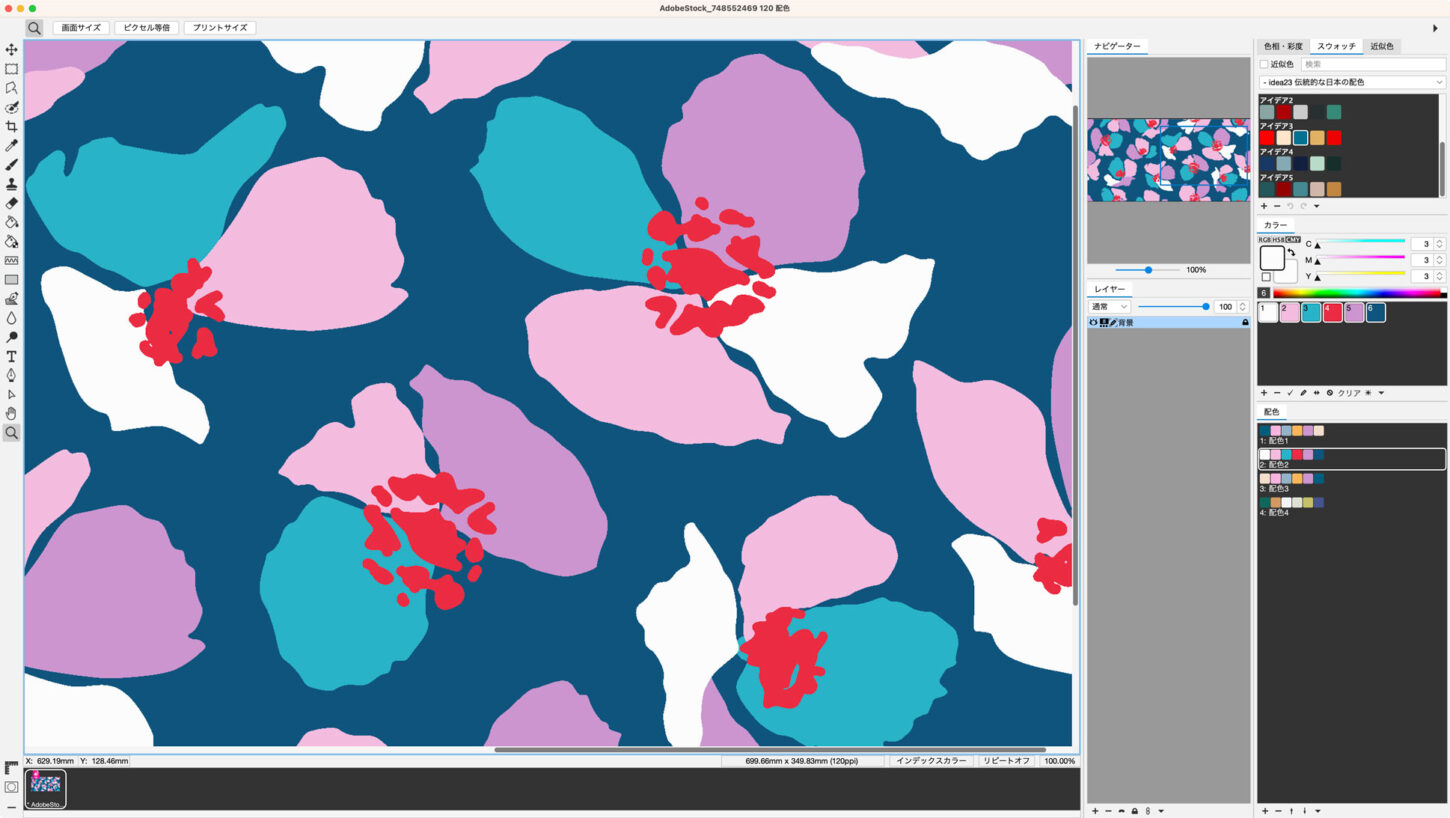The width and height of the screenshot is (1450, 818).
Task: Click the ピクセル等倍 button
Action: pos(147,28)
